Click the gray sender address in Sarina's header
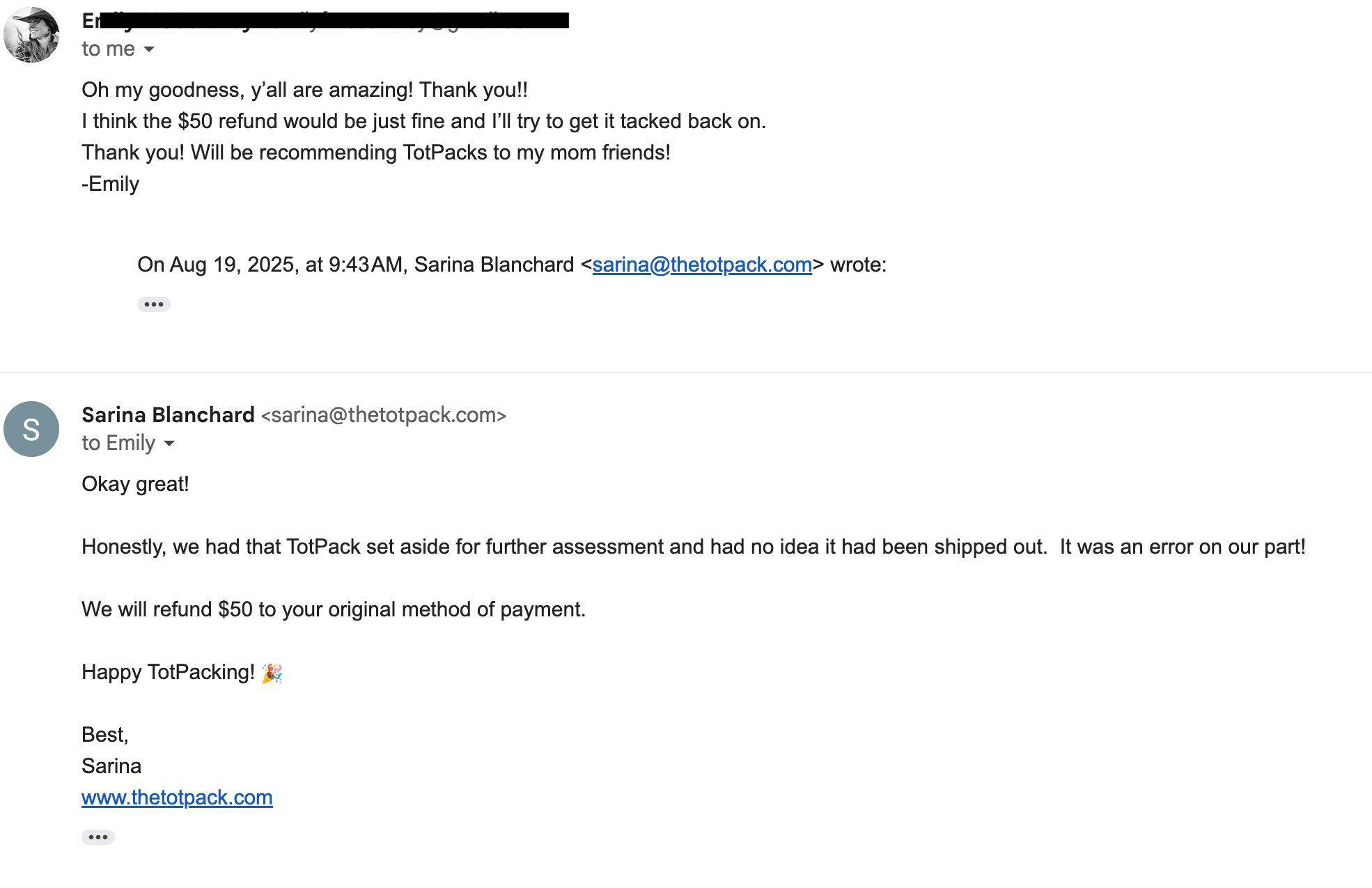 [384, 415]
